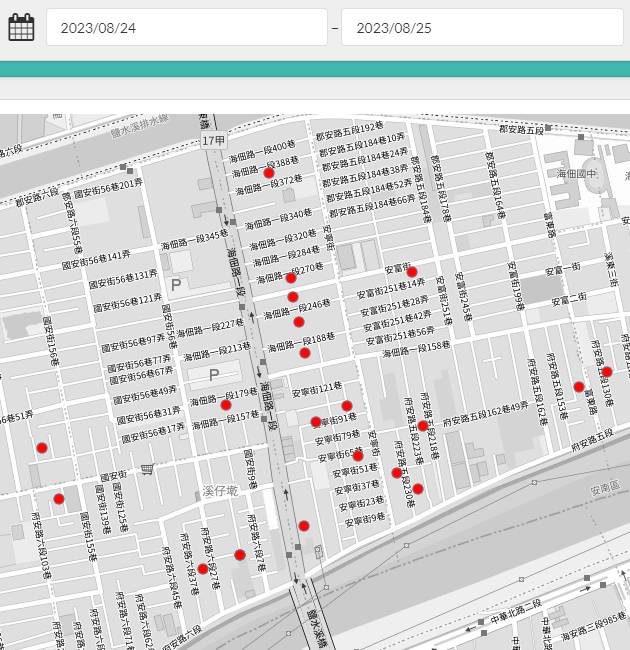Open the start date field 2023/08/24
This screenshot has width=630, height=650.
186,28
